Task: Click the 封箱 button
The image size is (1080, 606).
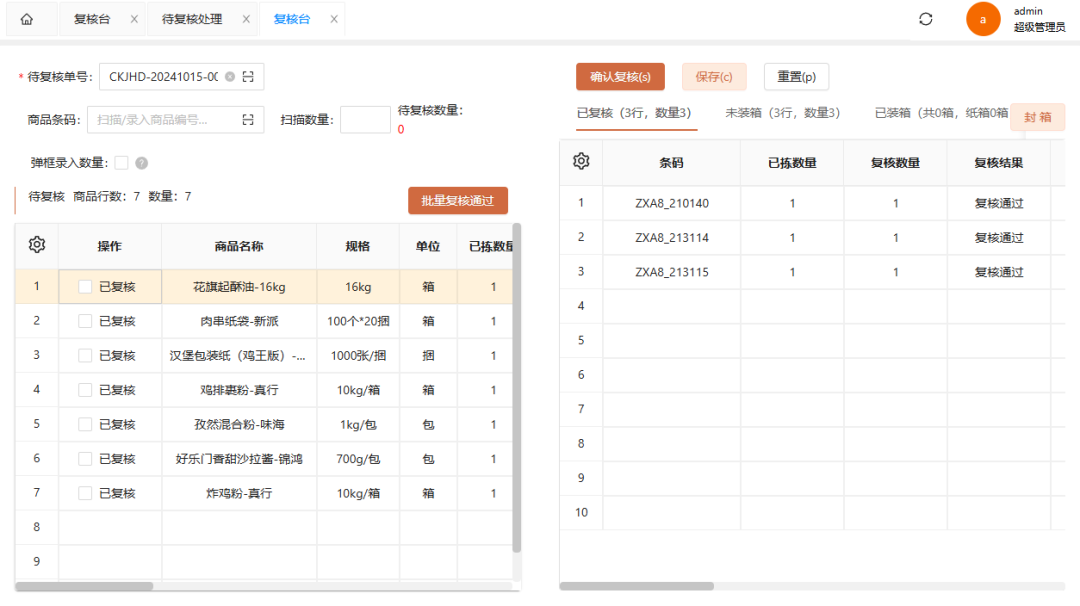Action: click(x=1037, y=117)
